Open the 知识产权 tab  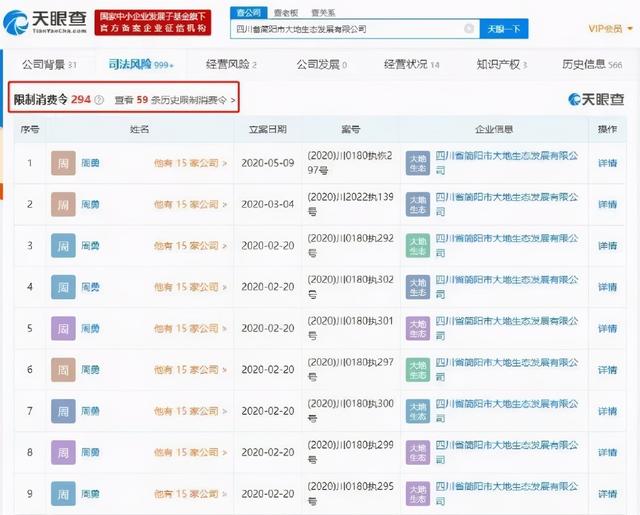(502, 64)
